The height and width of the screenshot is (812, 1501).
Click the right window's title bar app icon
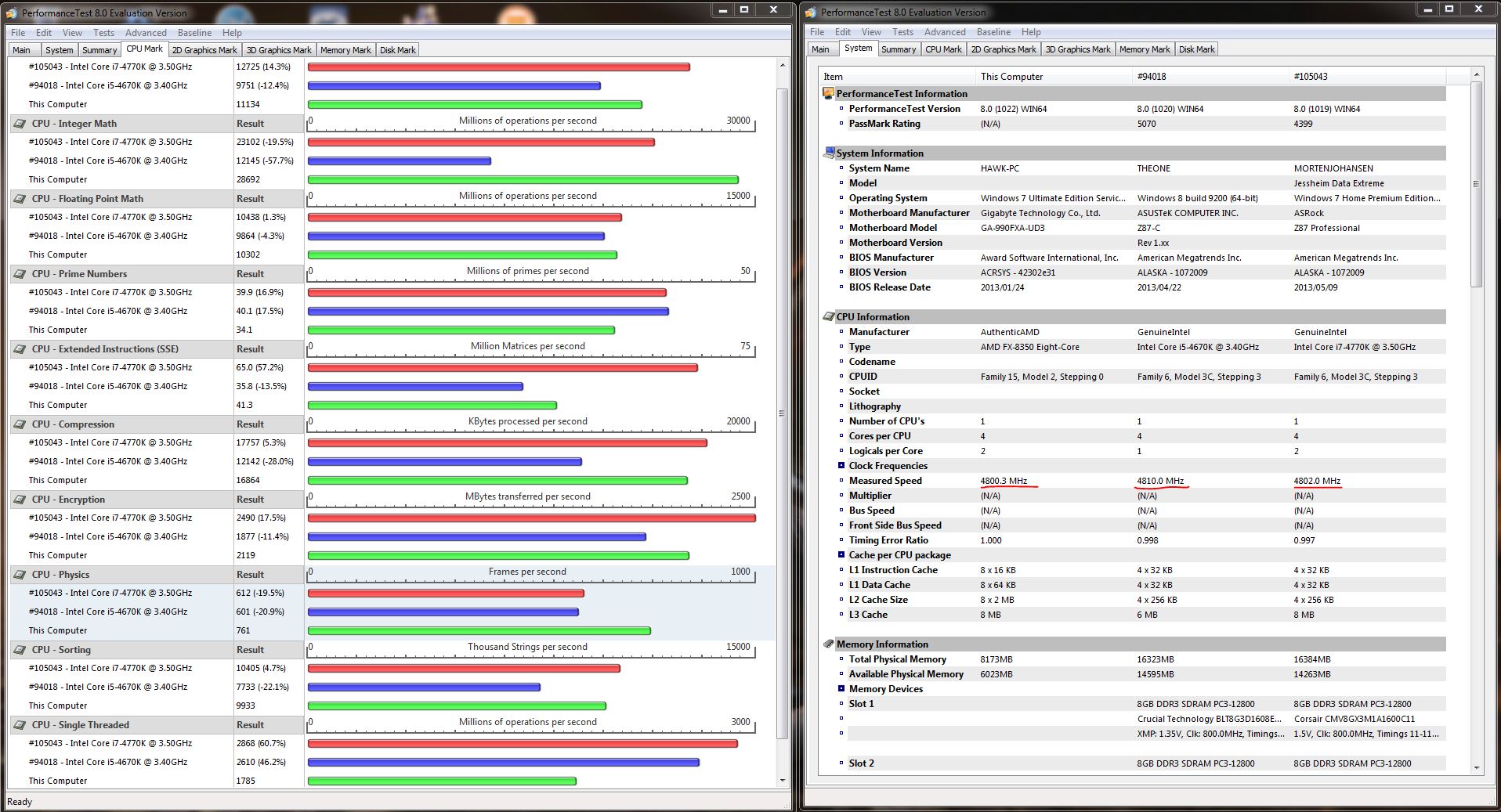pyautogui.click(x=811, y=12)
